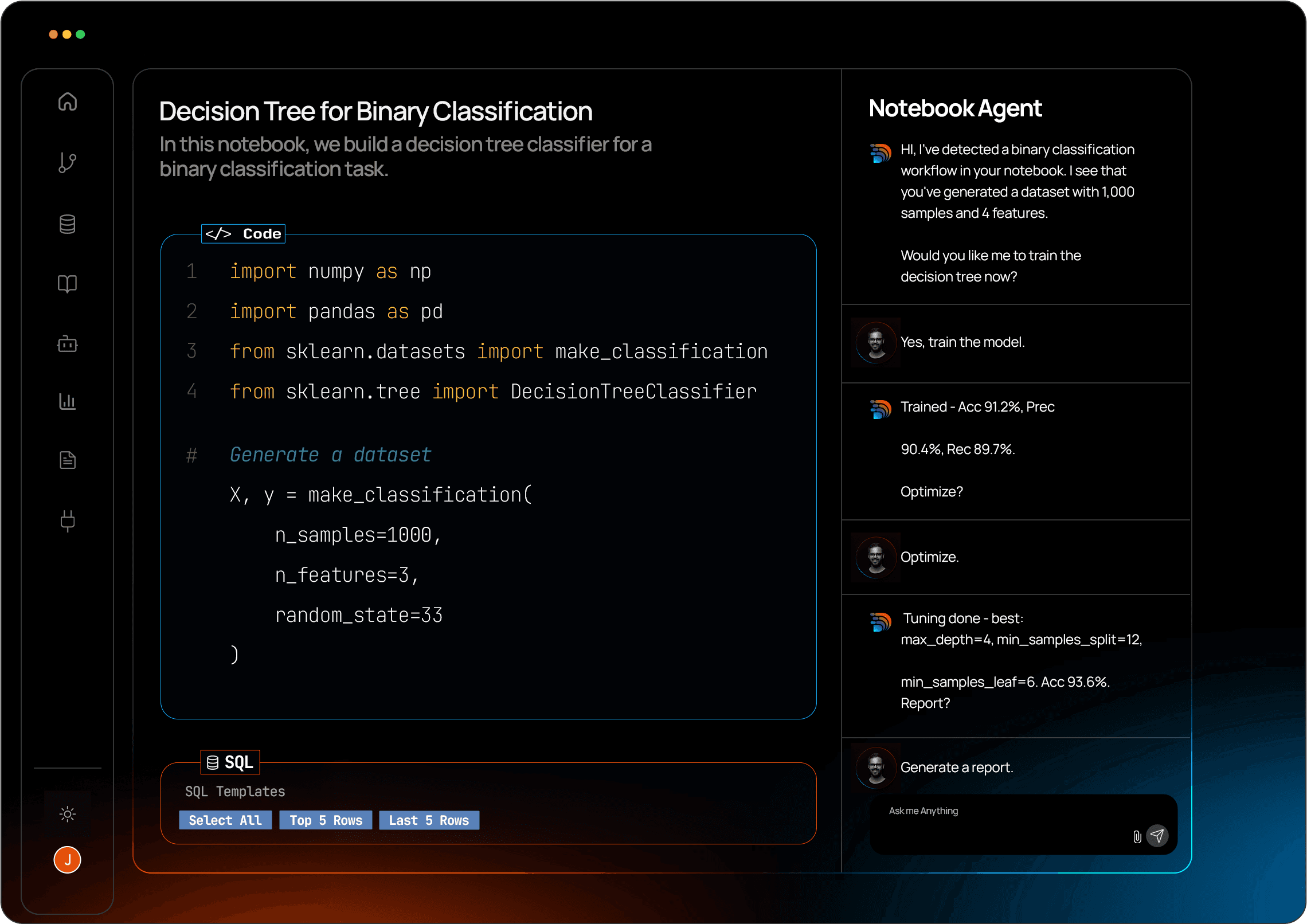The height and width of the screenshot is (924, 1307).
Task: Open the plug integrations icon in sidebar
Action: (68, 520)
